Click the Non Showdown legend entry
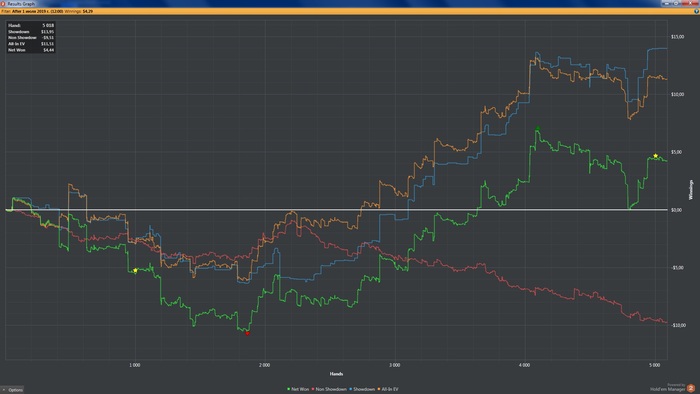This screenshot has width=700, height=394. pos(329,389)
